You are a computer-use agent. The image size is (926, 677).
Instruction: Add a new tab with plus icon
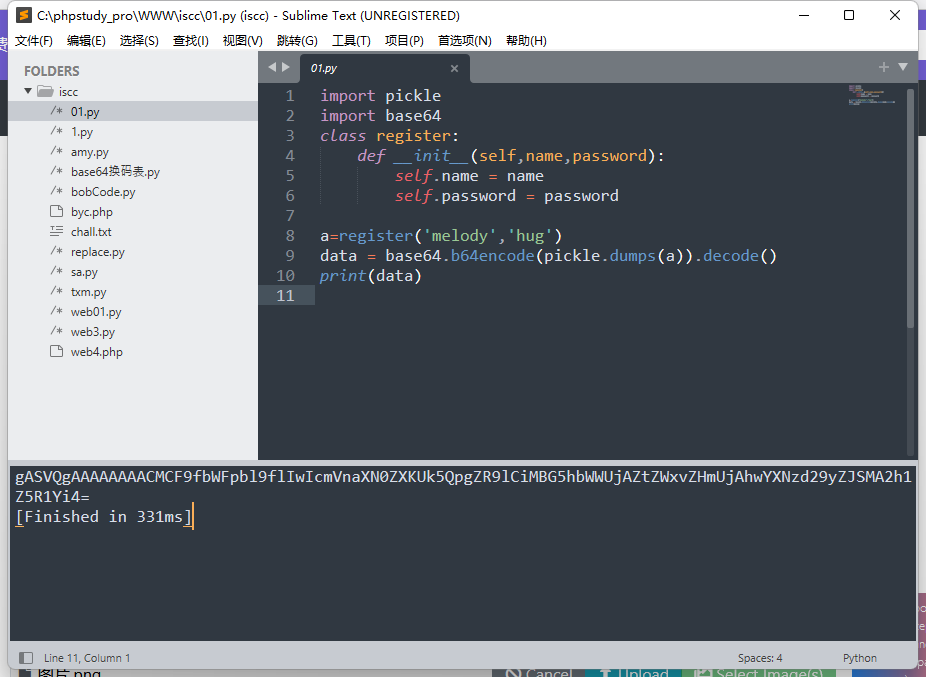pos(883,67)
